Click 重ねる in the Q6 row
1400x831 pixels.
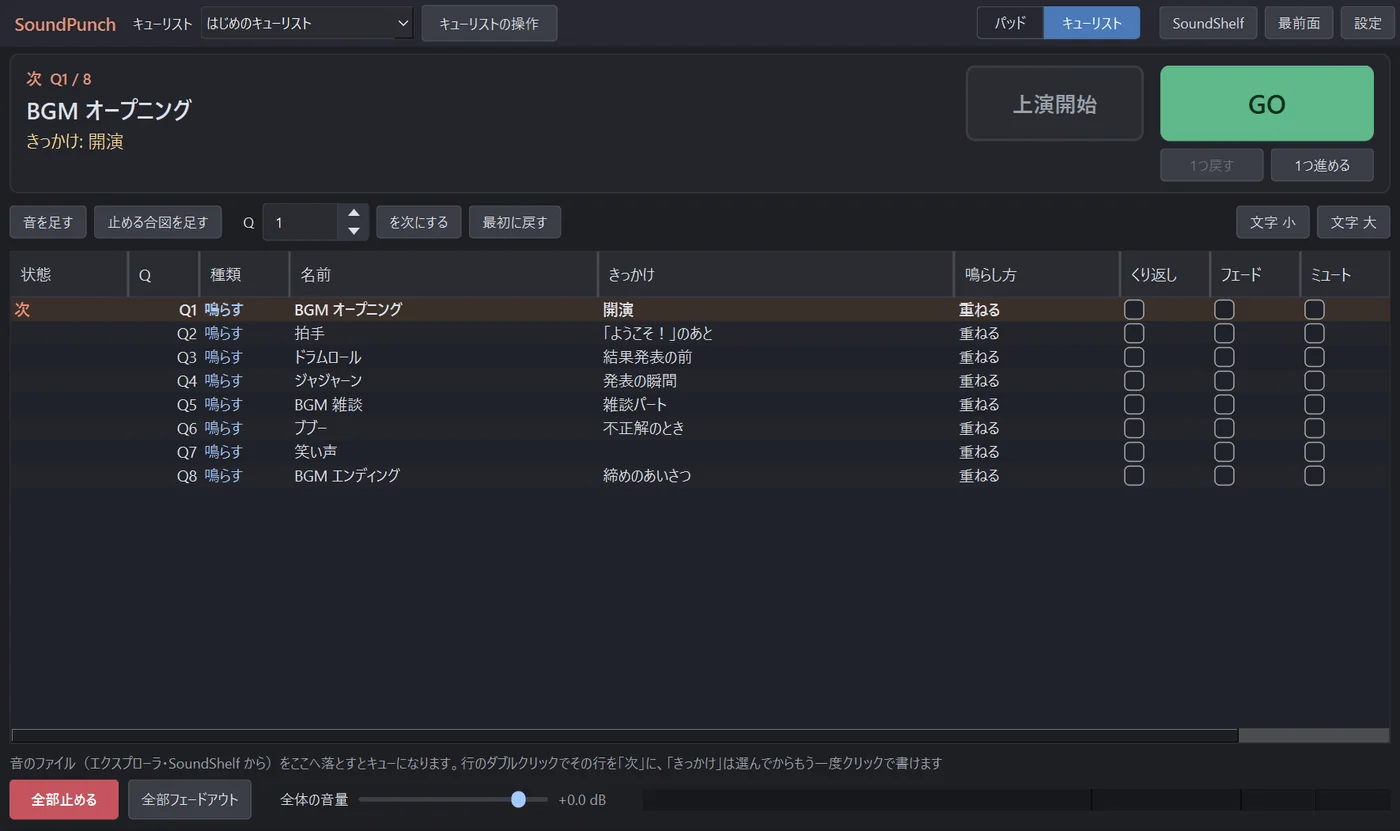(979, 428)
